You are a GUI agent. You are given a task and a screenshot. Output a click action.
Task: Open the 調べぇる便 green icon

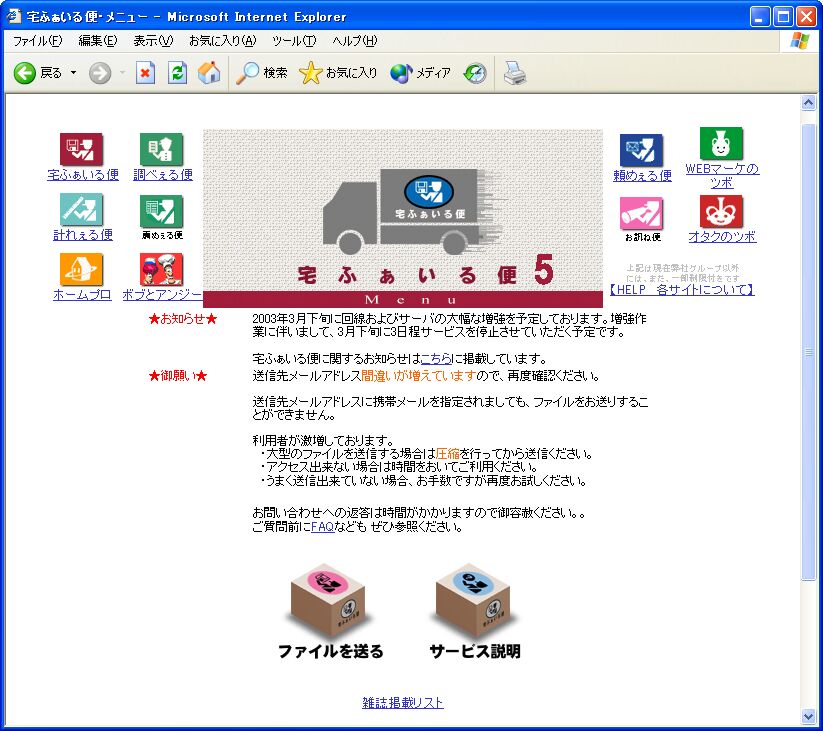[x=162, y=150]
